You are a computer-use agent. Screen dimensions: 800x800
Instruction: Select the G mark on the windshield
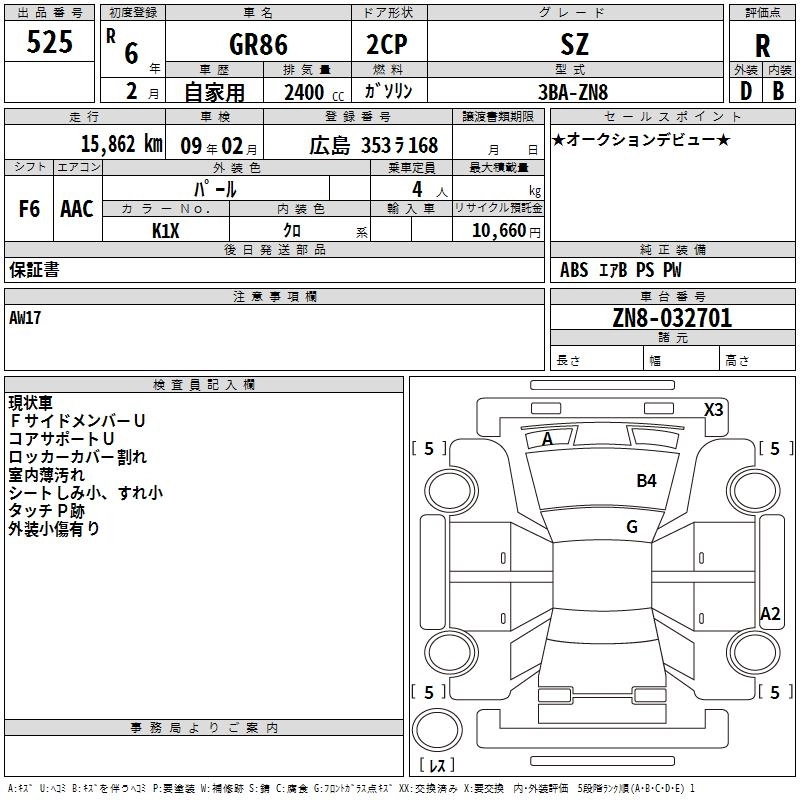click(632, 527)
